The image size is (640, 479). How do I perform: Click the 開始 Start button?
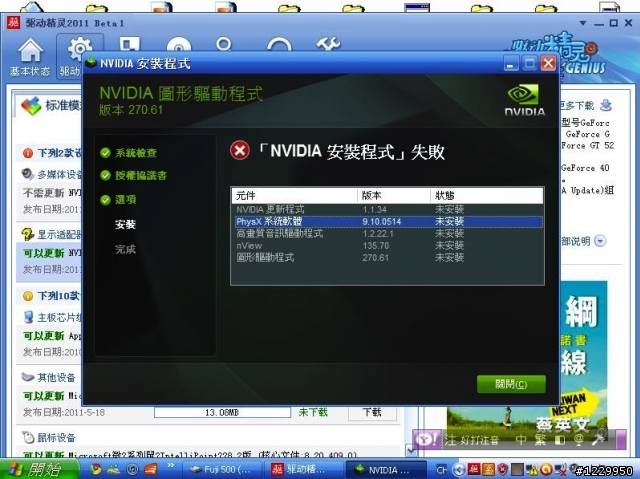38,469
